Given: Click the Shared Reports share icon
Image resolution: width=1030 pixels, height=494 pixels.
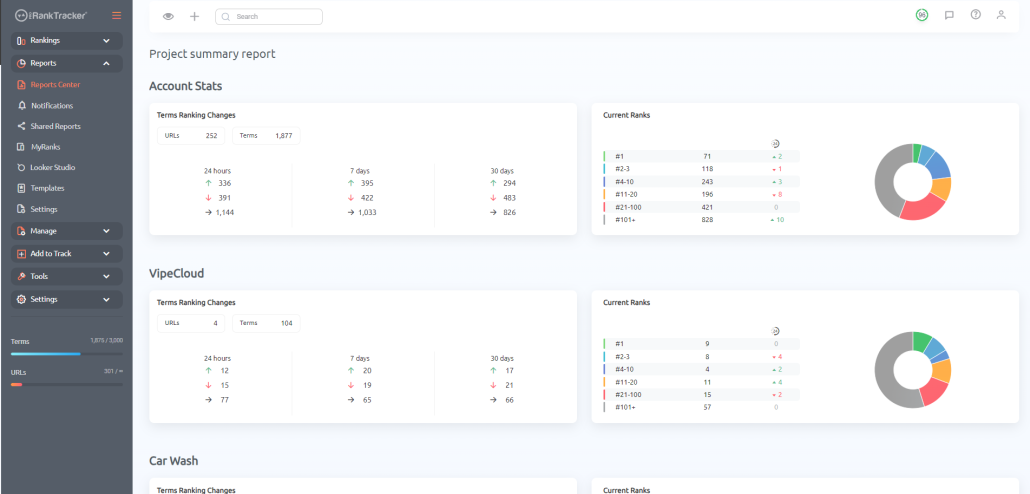Looking at the screenshot, I should [x=22, y=126].
